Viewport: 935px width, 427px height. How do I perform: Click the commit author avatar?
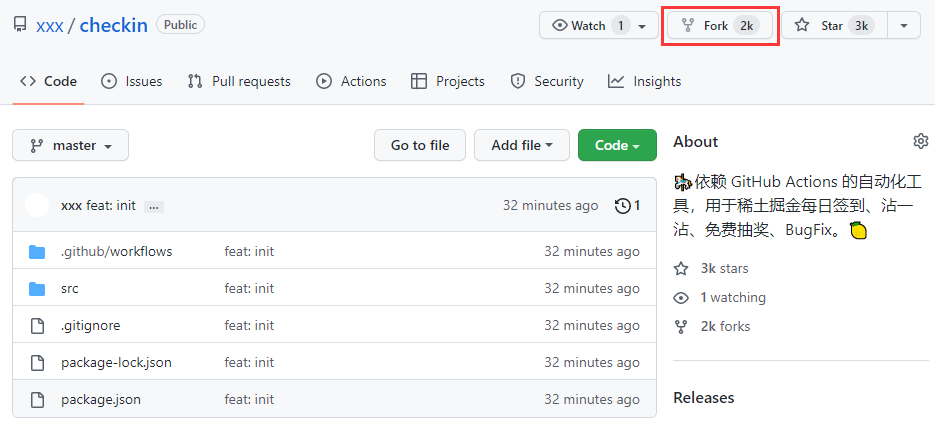pyautogui.click(x=37, y=205)
